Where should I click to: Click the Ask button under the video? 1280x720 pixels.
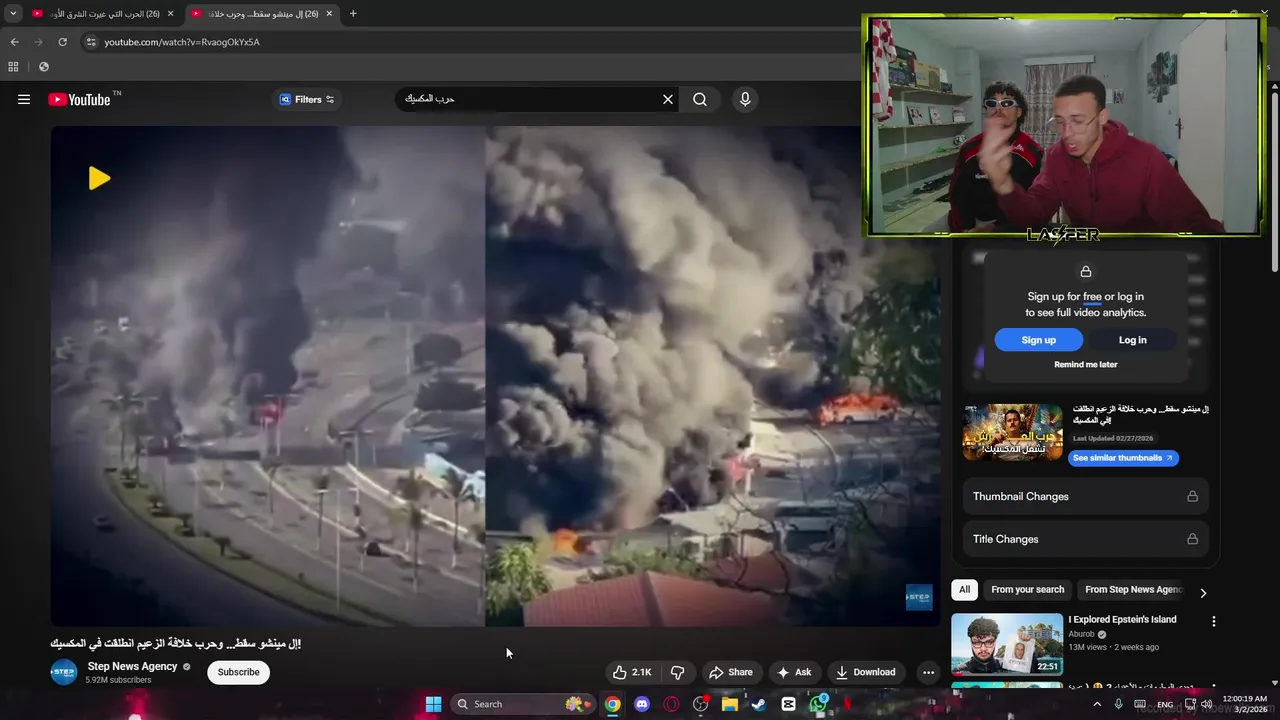tap(794, 672)
